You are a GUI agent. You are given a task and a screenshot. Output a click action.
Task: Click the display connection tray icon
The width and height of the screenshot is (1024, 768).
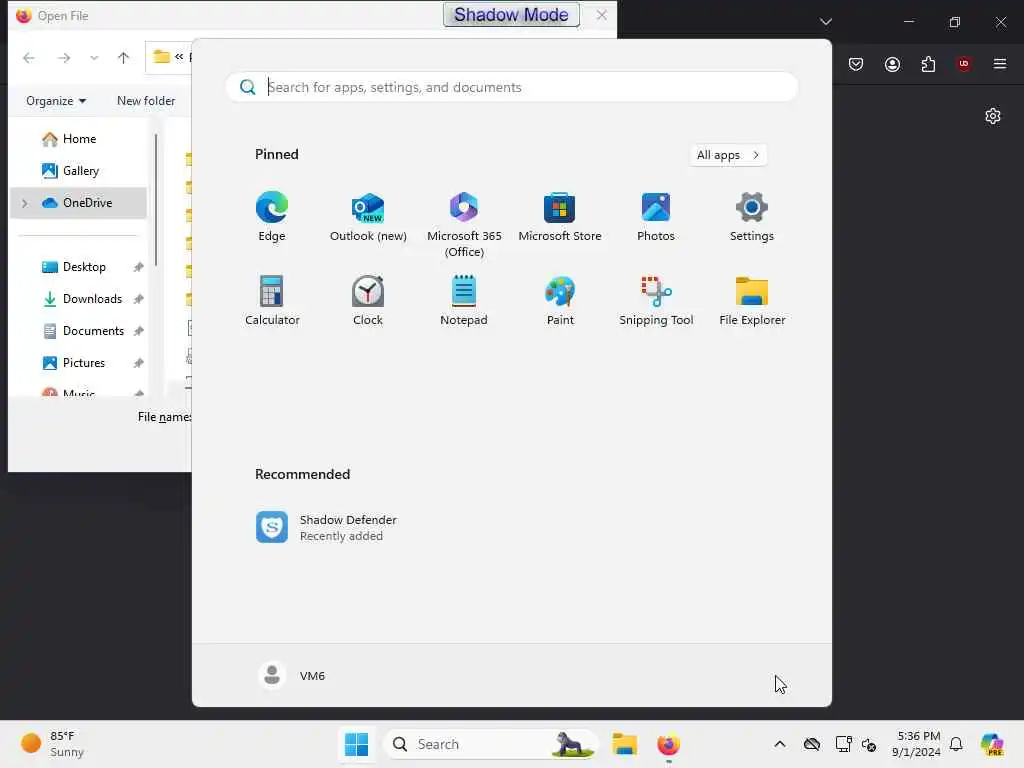pyautogui.click(x=843, y=744)
